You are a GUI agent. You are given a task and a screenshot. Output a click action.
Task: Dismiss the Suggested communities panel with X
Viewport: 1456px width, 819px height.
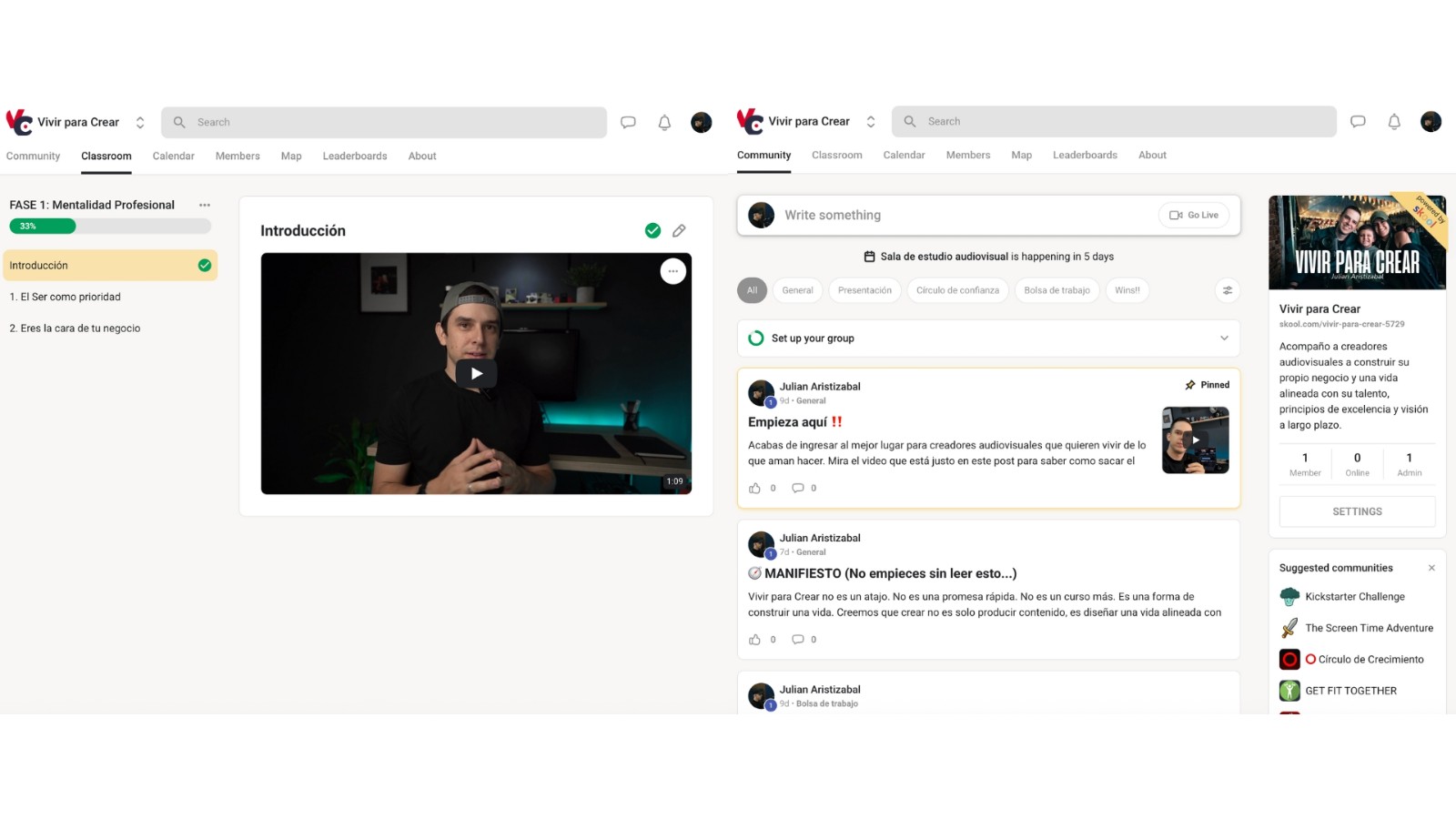(1431, 568)
